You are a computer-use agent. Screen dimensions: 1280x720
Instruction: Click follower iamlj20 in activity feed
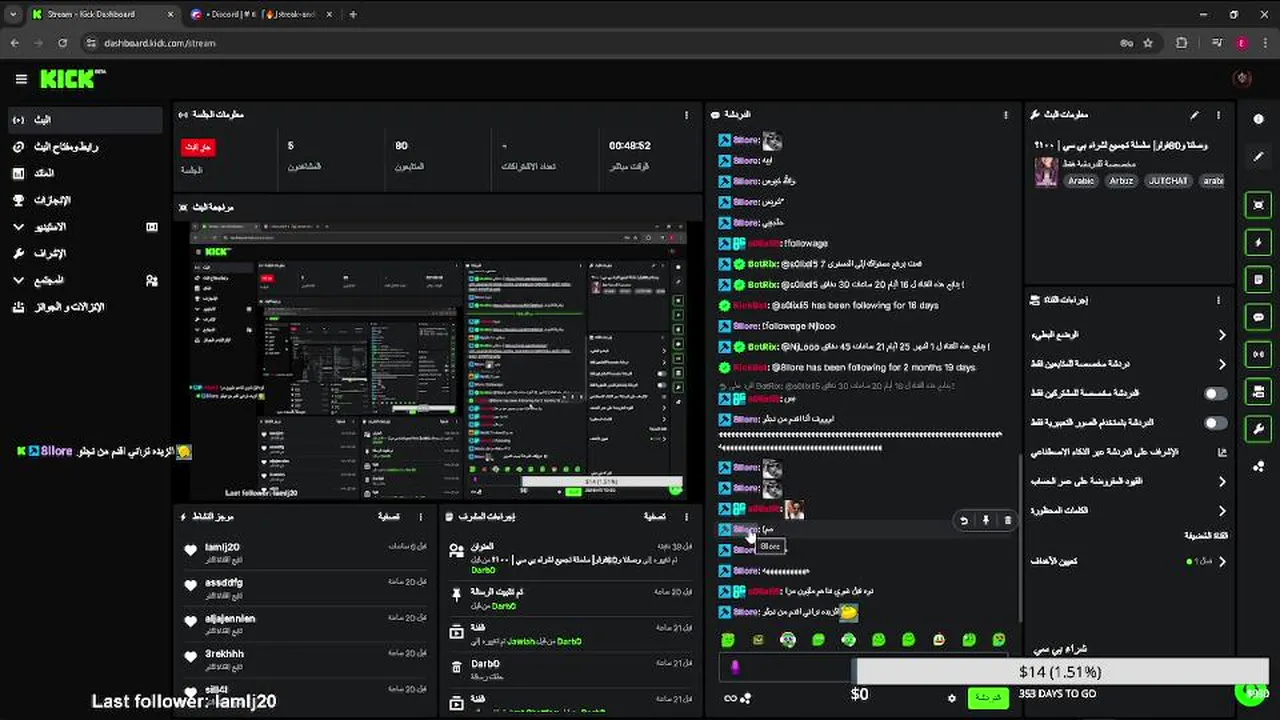(x=222, y=547)
